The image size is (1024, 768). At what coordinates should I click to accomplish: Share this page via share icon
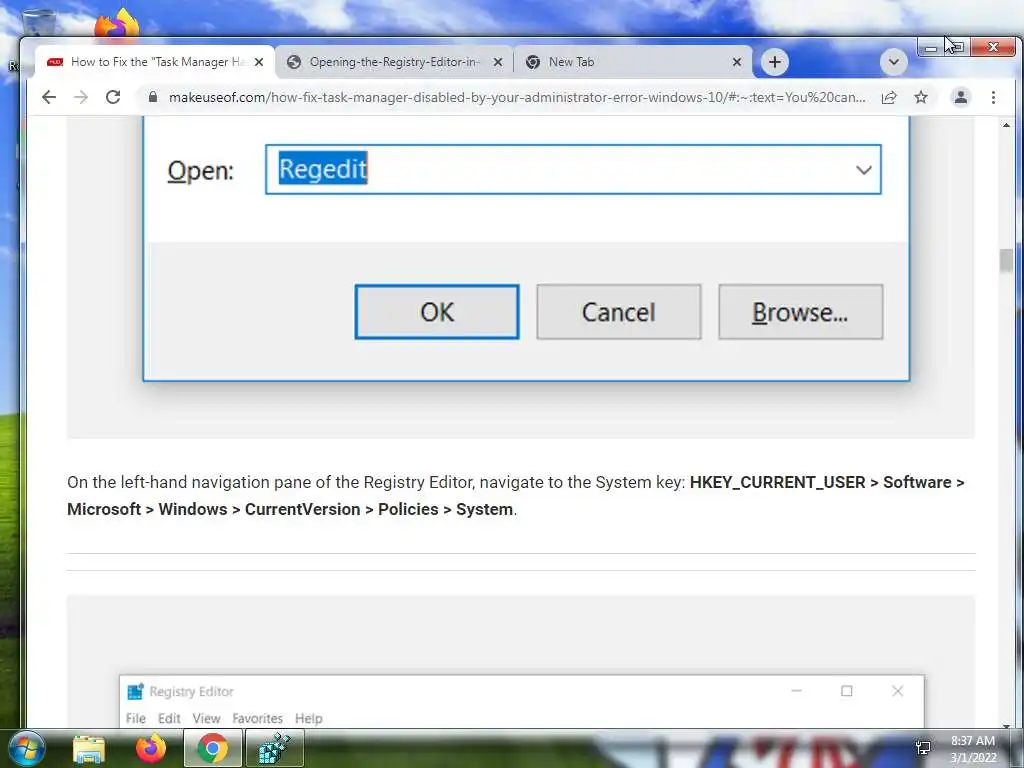889,97
